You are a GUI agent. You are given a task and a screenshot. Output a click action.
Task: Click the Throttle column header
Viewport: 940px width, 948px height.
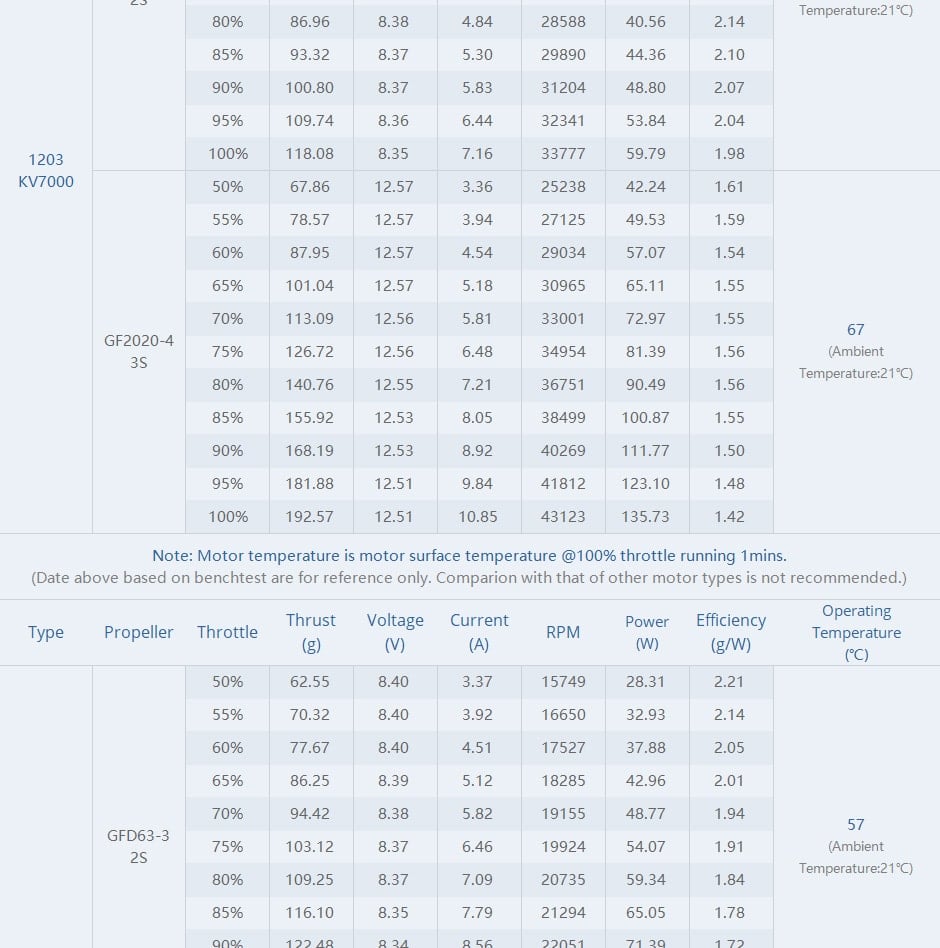tap(227, 632)
